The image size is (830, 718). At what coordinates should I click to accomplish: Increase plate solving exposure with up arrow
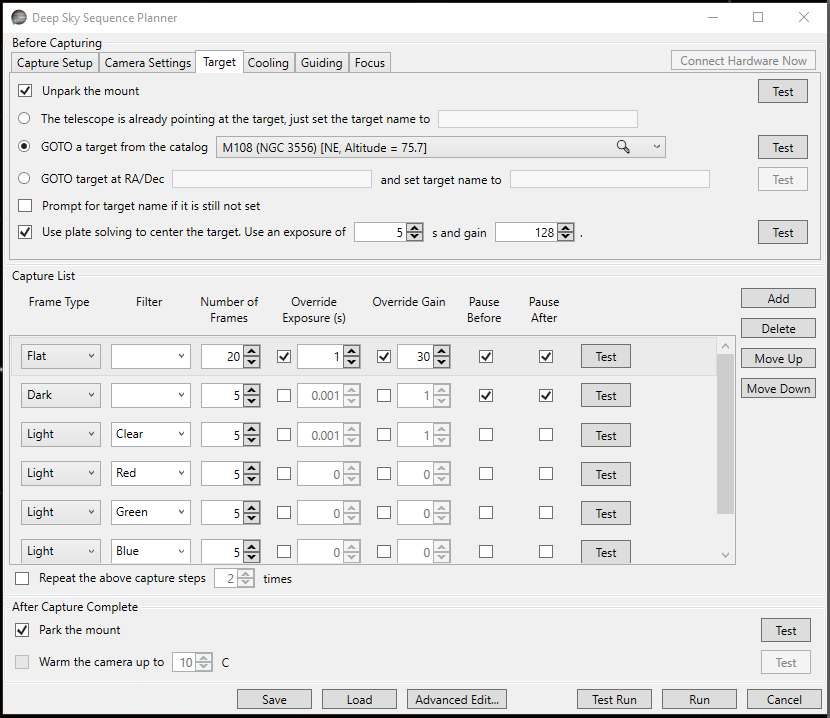click(x=415, y=228)
